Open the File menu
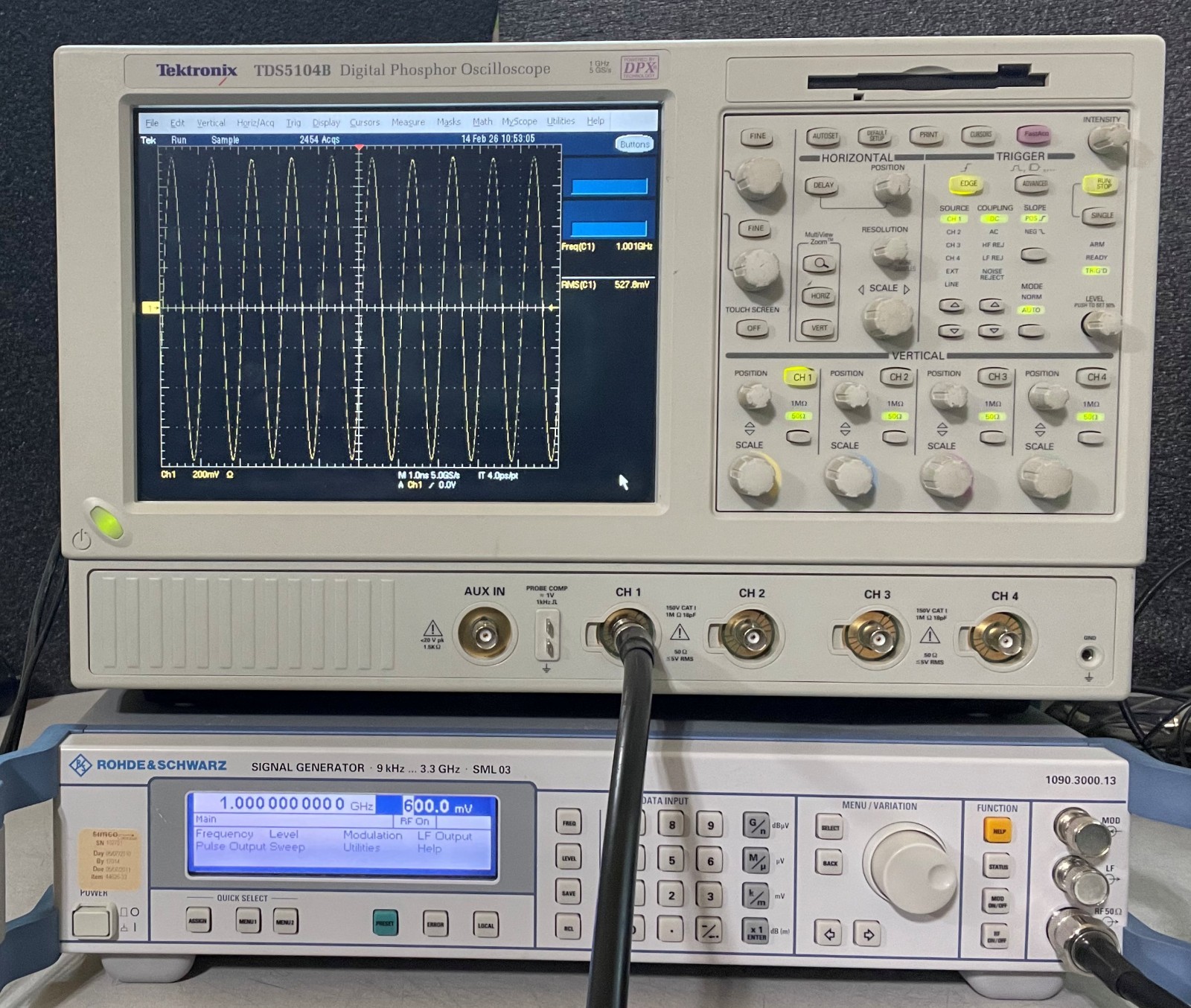The image size is (1191, 1008). tap(152, 123)
